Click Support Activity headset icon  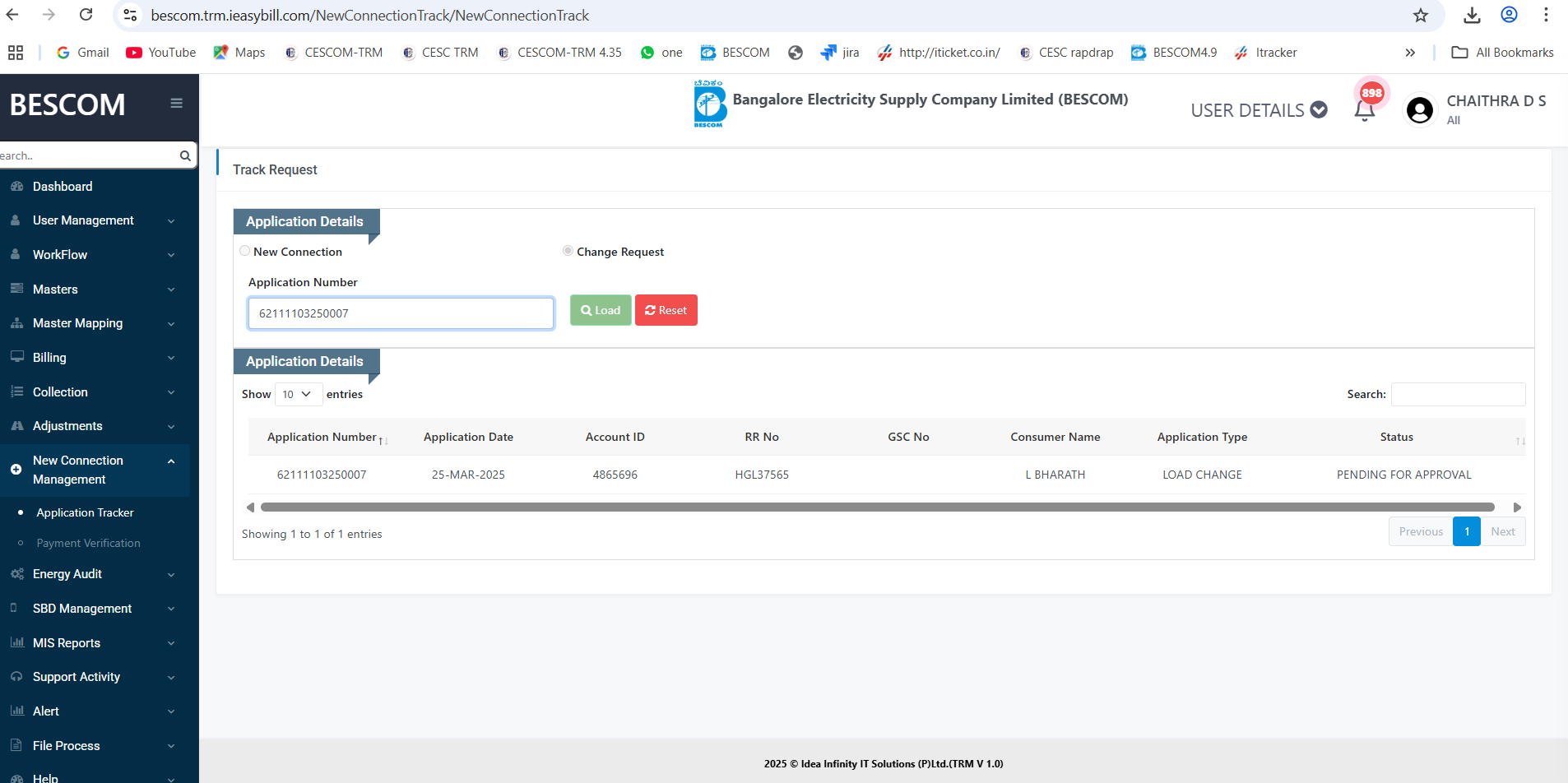click(16, 676)
